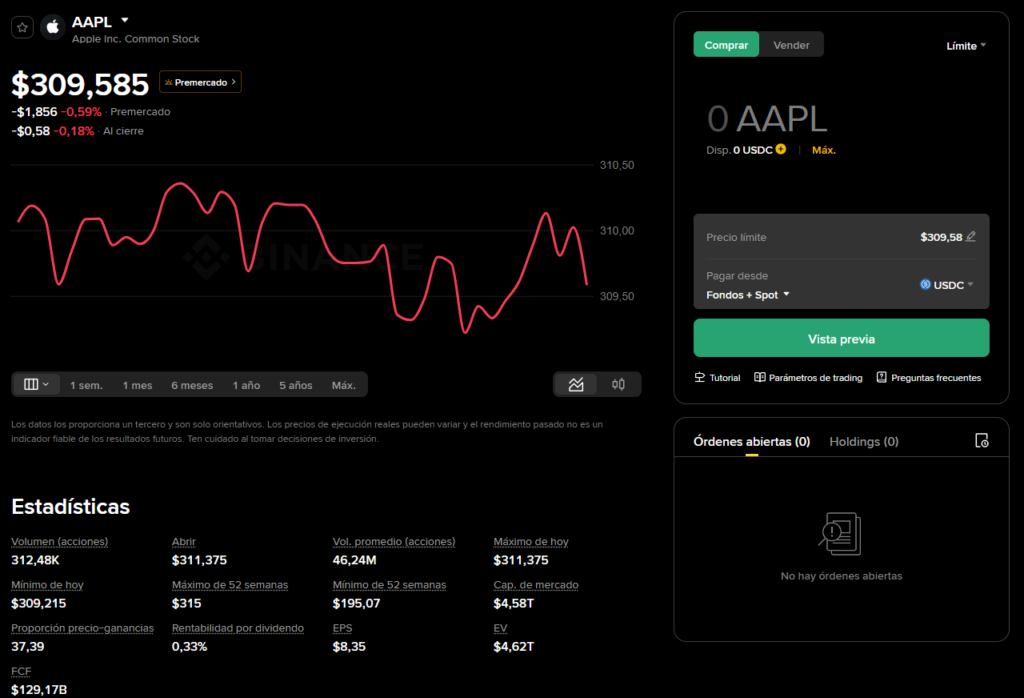The height and width of the screenshot is (698, 1024).
Task: Select the 1 año time range
Action: [x=246, y=385]
